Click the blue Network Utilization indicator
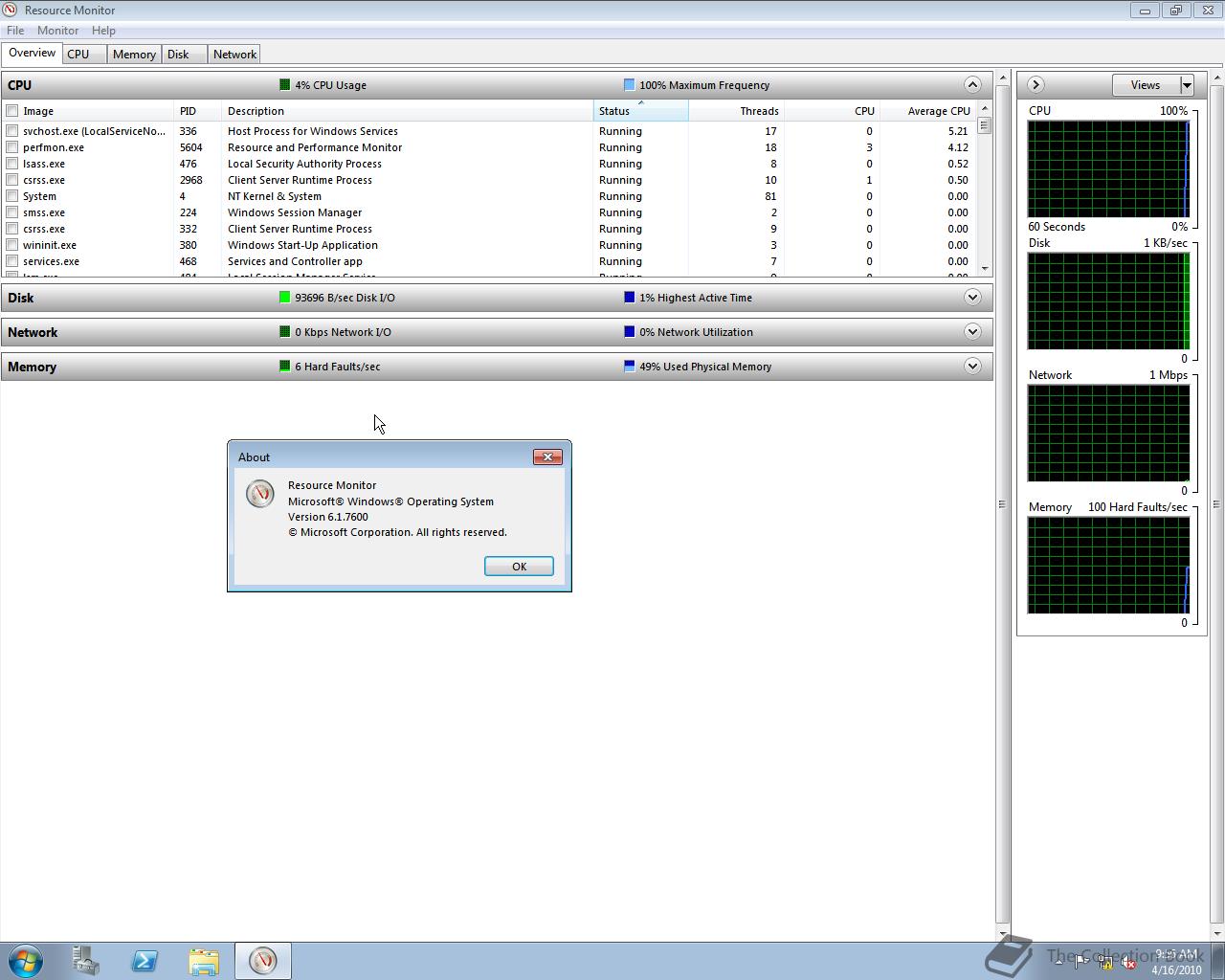 (x=629, y=332)
